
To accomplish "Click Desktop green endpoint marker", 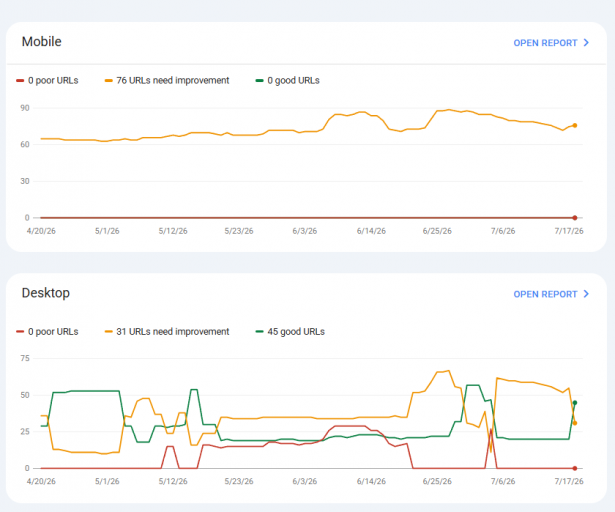I will click(575, 403).
